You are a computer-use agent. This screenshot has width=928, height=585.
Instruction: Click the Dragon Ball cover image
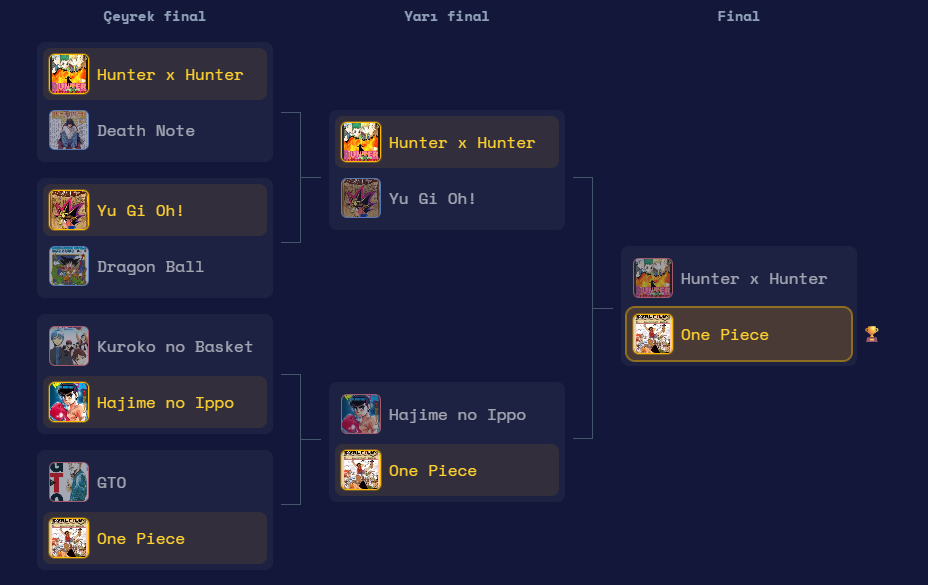pyautogui.click(x=69, y=266)
